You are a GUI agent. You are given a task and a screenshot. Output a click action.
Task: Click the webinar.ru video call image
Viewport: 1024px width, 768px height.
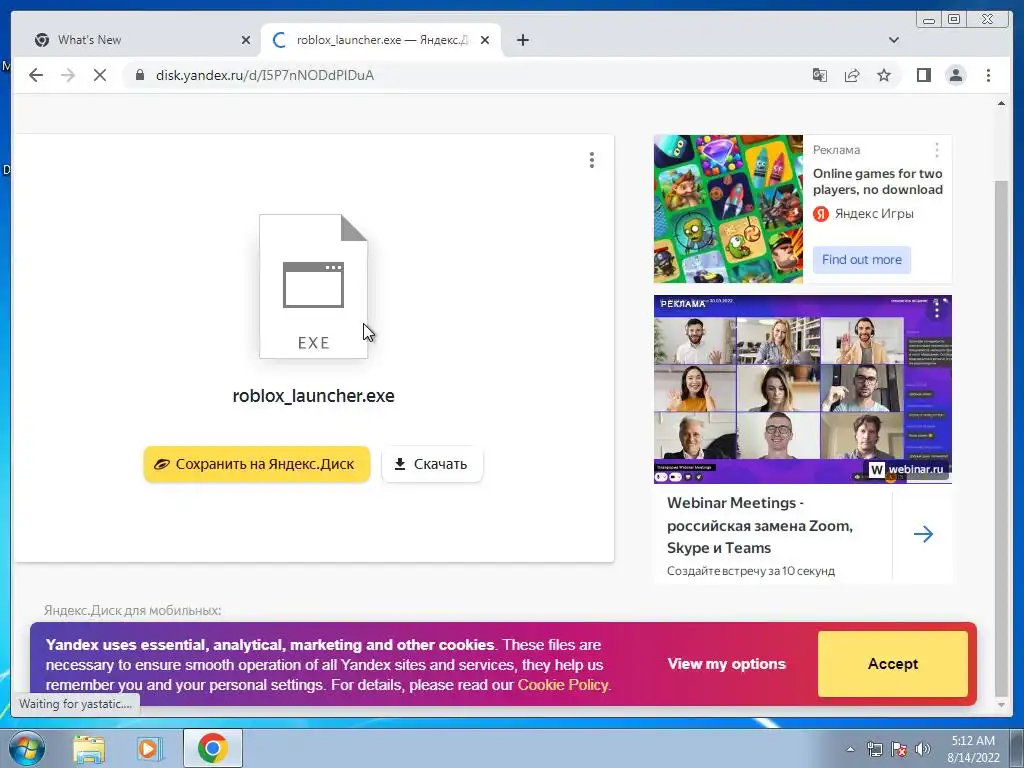(803, 389)
